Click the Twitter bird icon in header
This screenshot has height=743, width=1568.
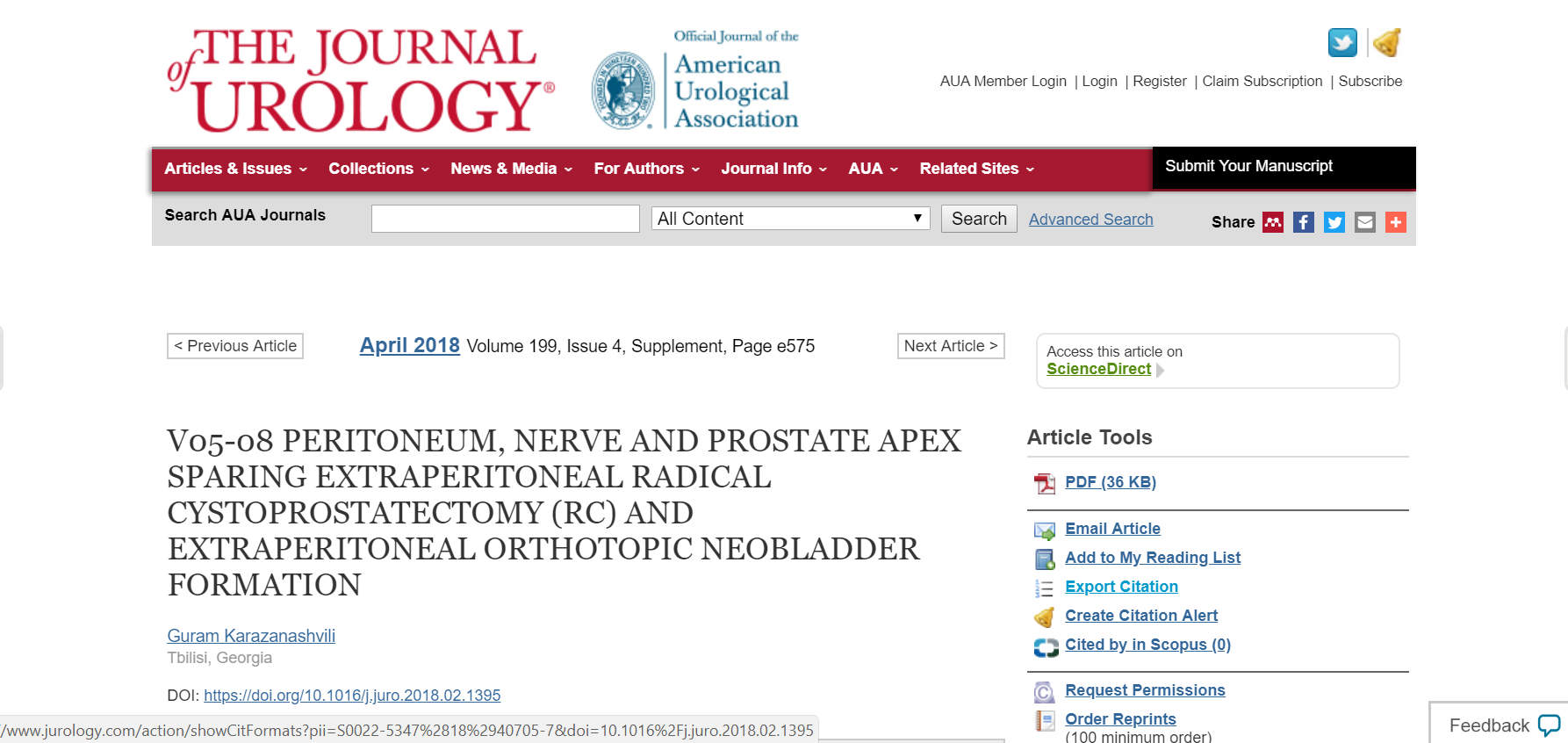[x=1341, y=42]
